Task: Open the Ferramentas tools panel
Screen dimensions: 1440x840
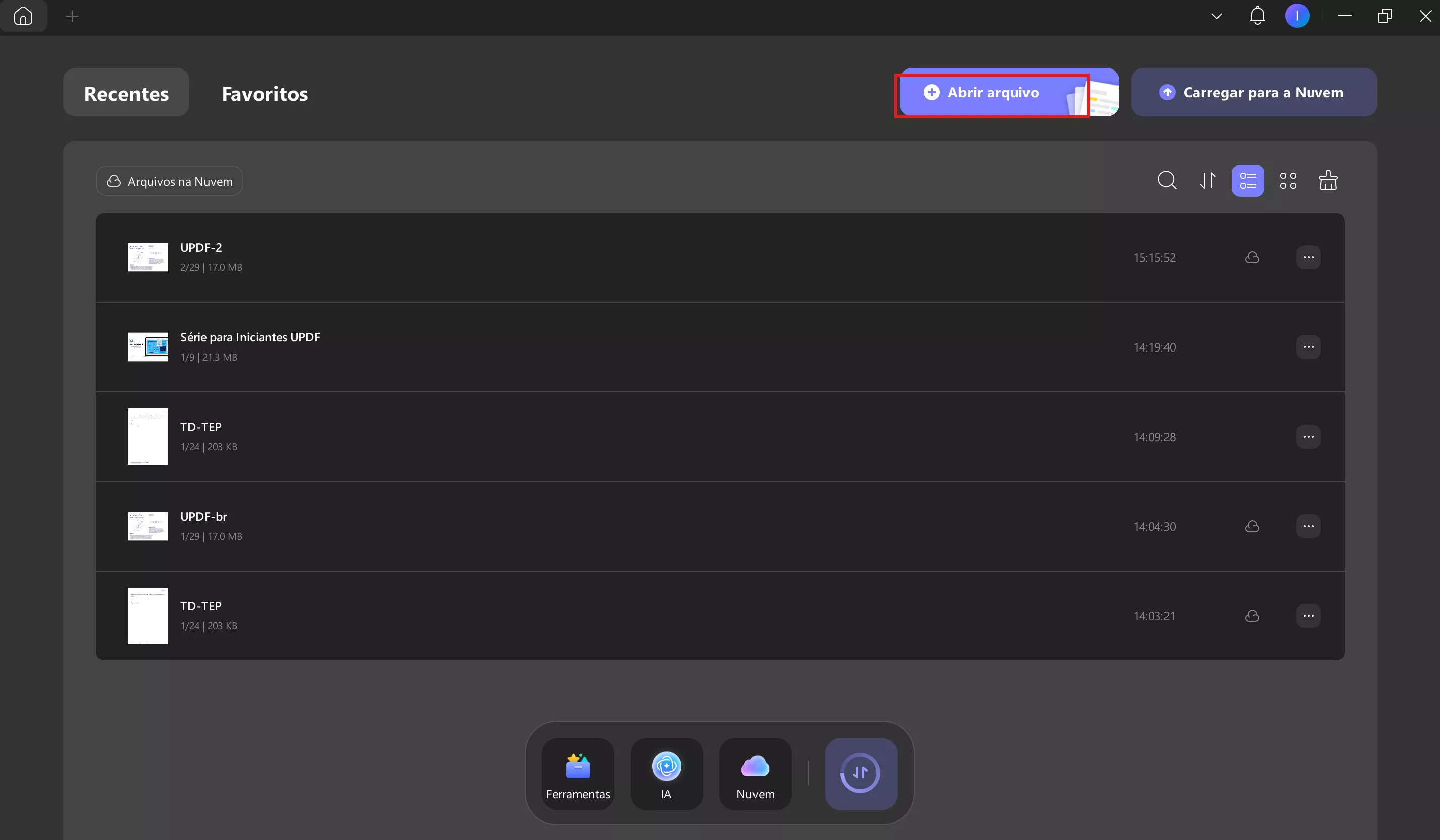Action: pos(578,774)
